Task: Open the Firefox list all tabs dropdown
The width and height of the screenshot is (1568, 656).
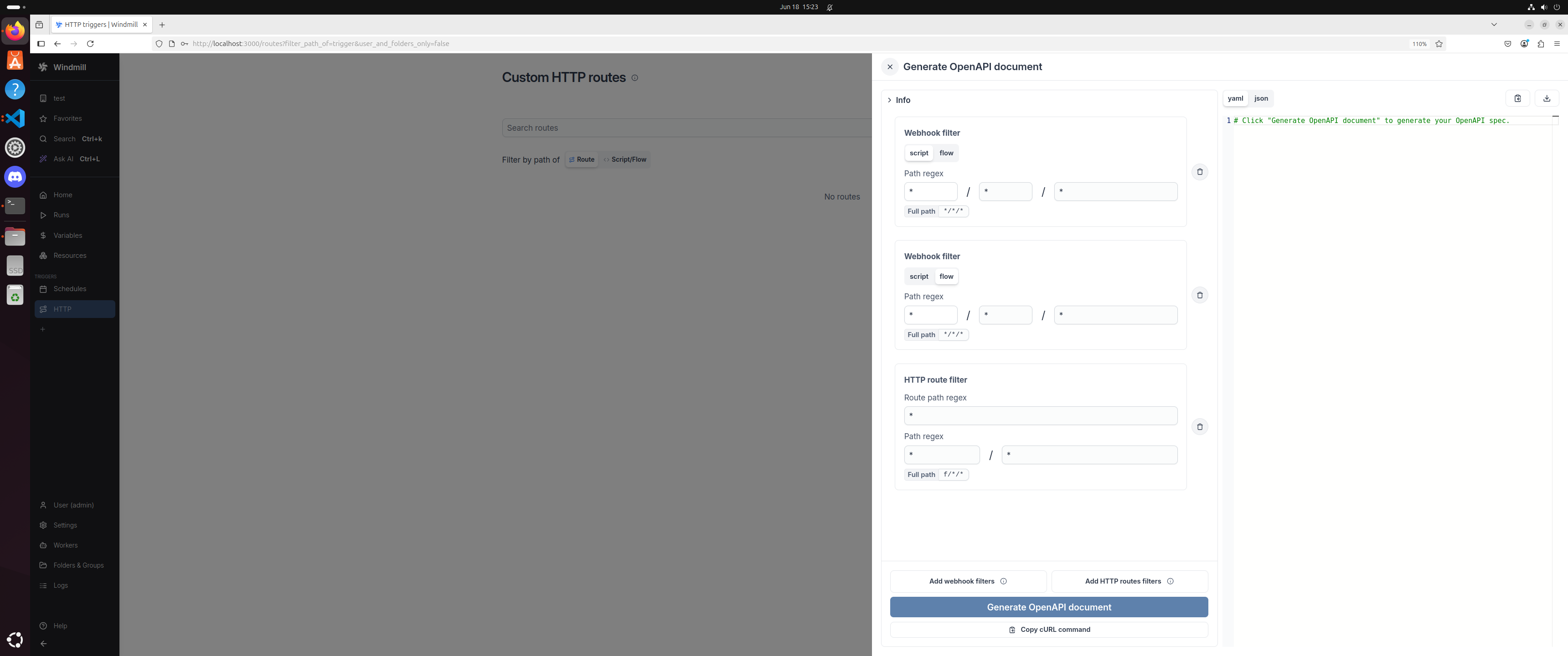Action: pos(1494,25)
